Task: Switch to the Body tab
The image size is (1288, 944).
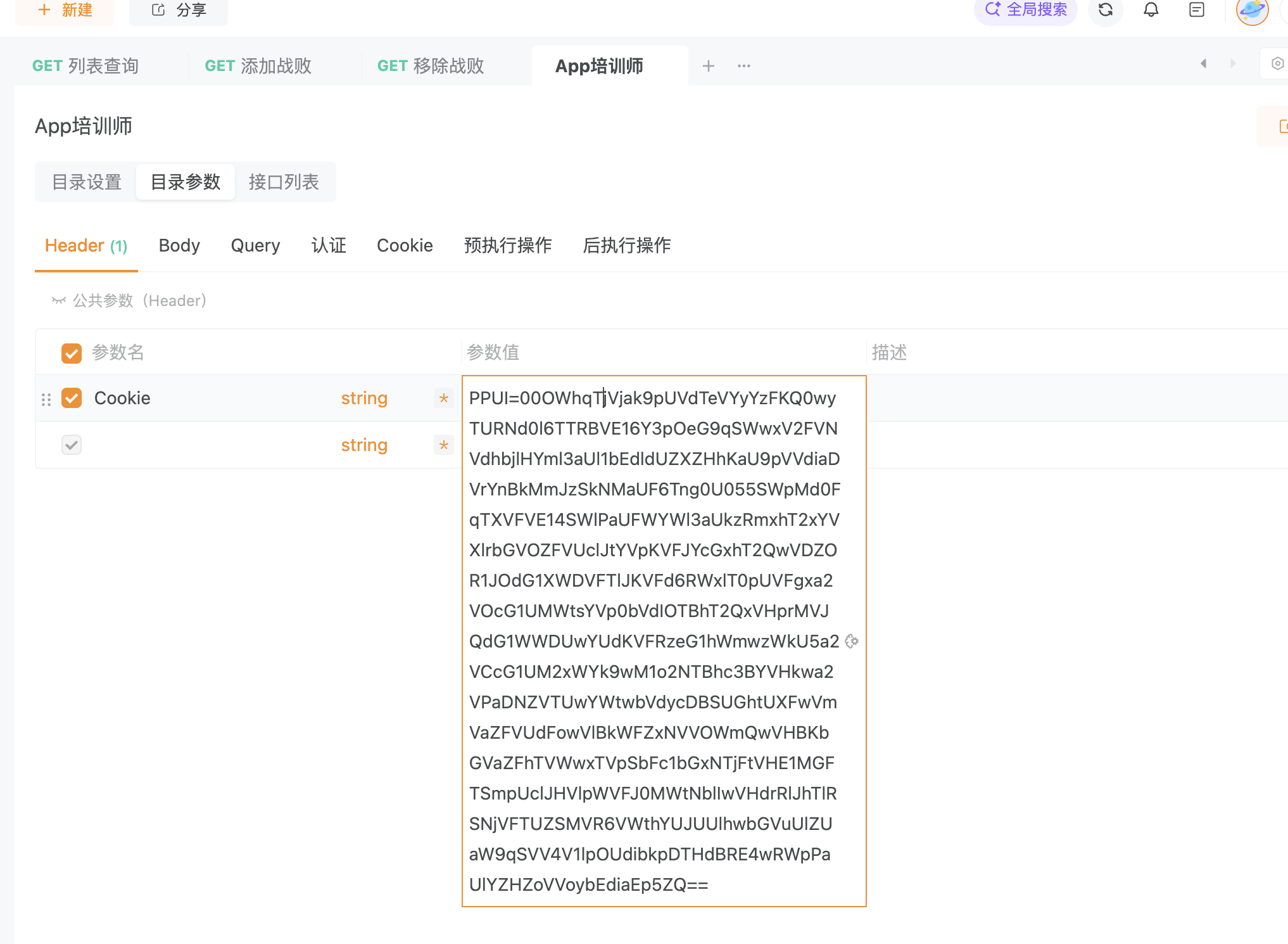Action: [179, 246]
